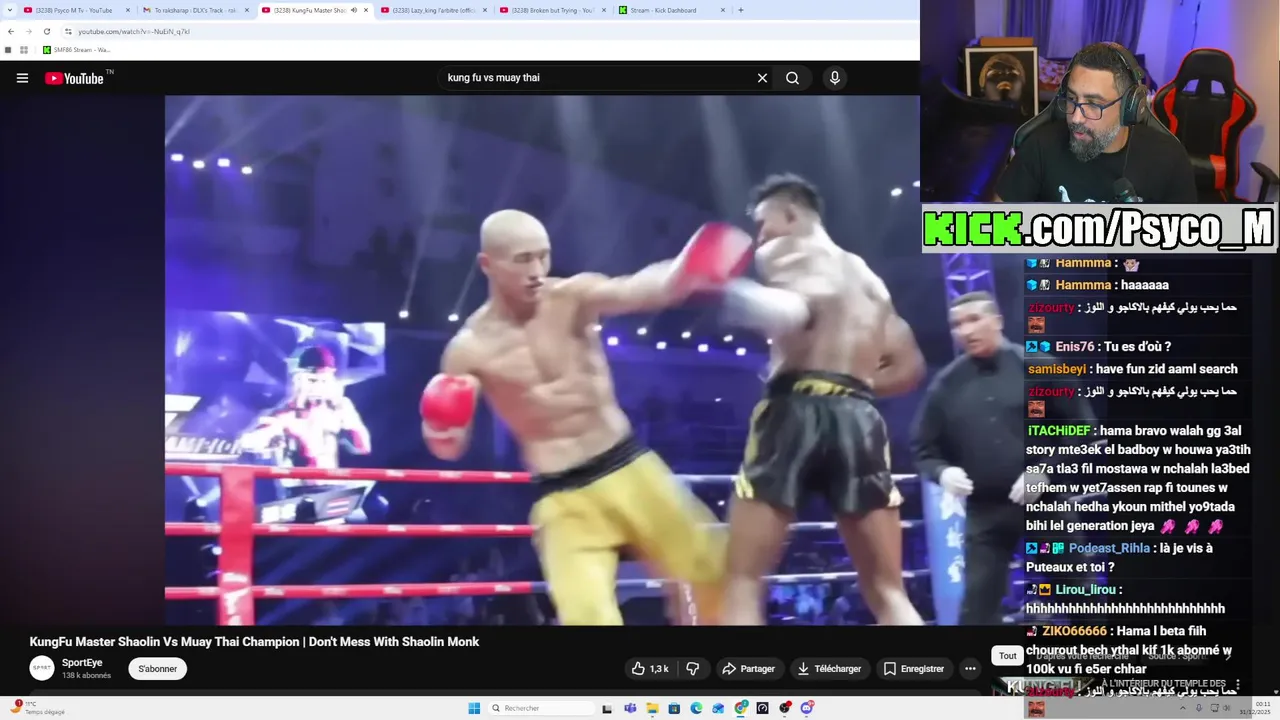
Task: Go forward with the browser forward arrow
Action: pos(29,31)
